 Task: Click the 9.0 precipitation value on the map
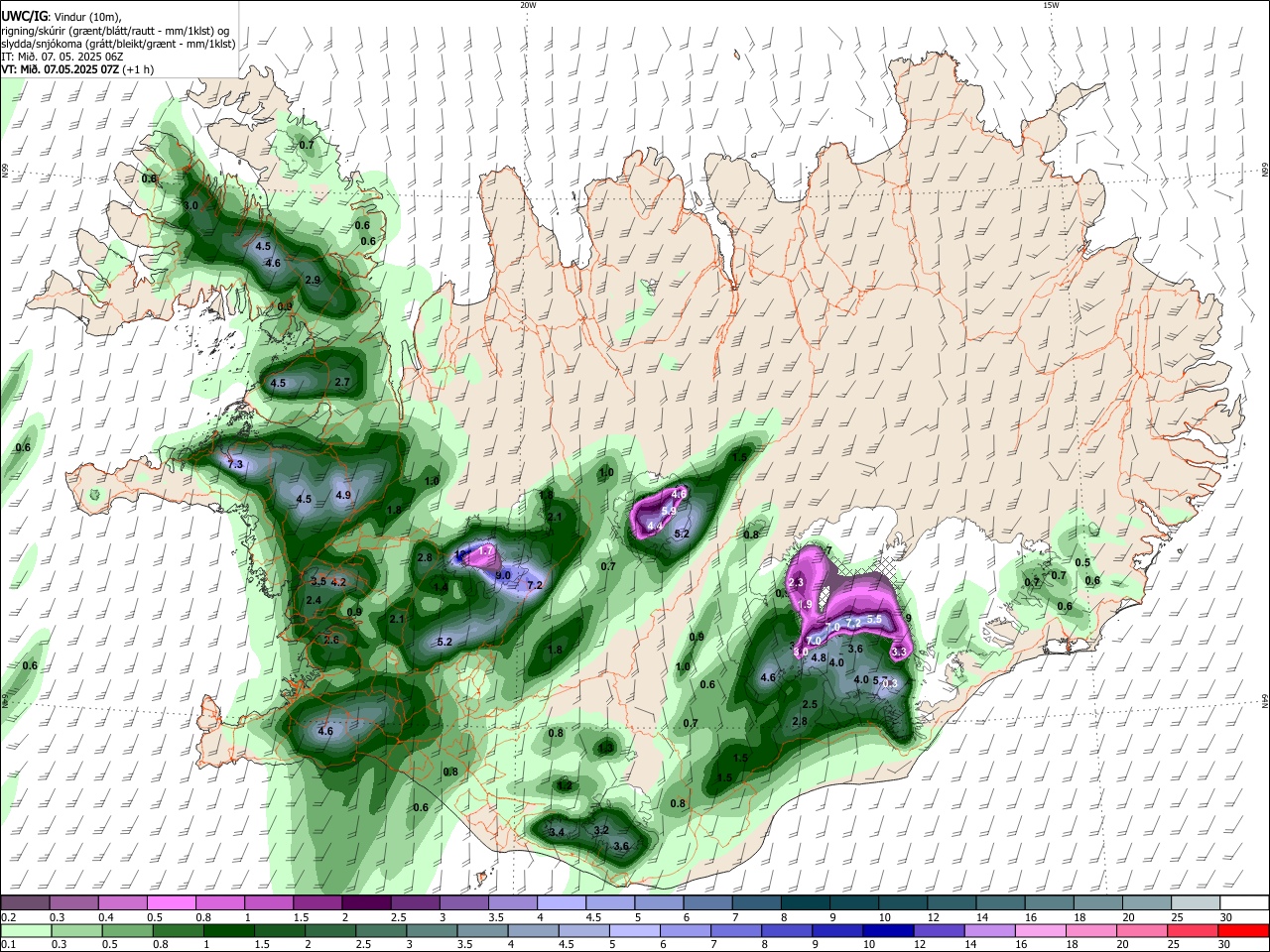pyautogui.click(x=502, y=575)
